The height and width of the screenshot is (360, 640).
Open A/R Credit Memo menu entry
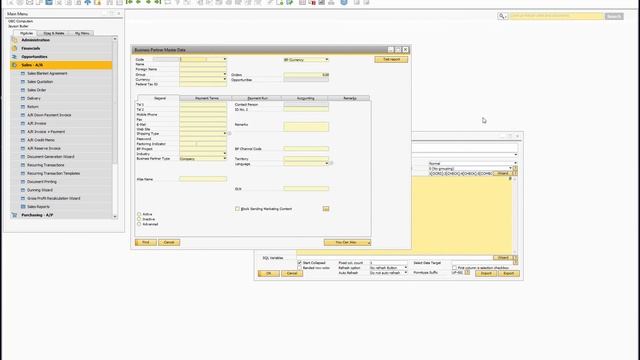coord(40,140)
